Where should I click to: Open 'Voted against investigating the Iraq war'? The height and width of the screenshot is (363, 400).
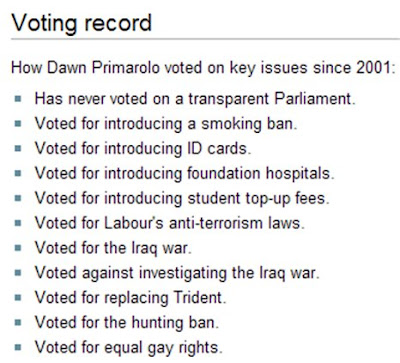177,273
